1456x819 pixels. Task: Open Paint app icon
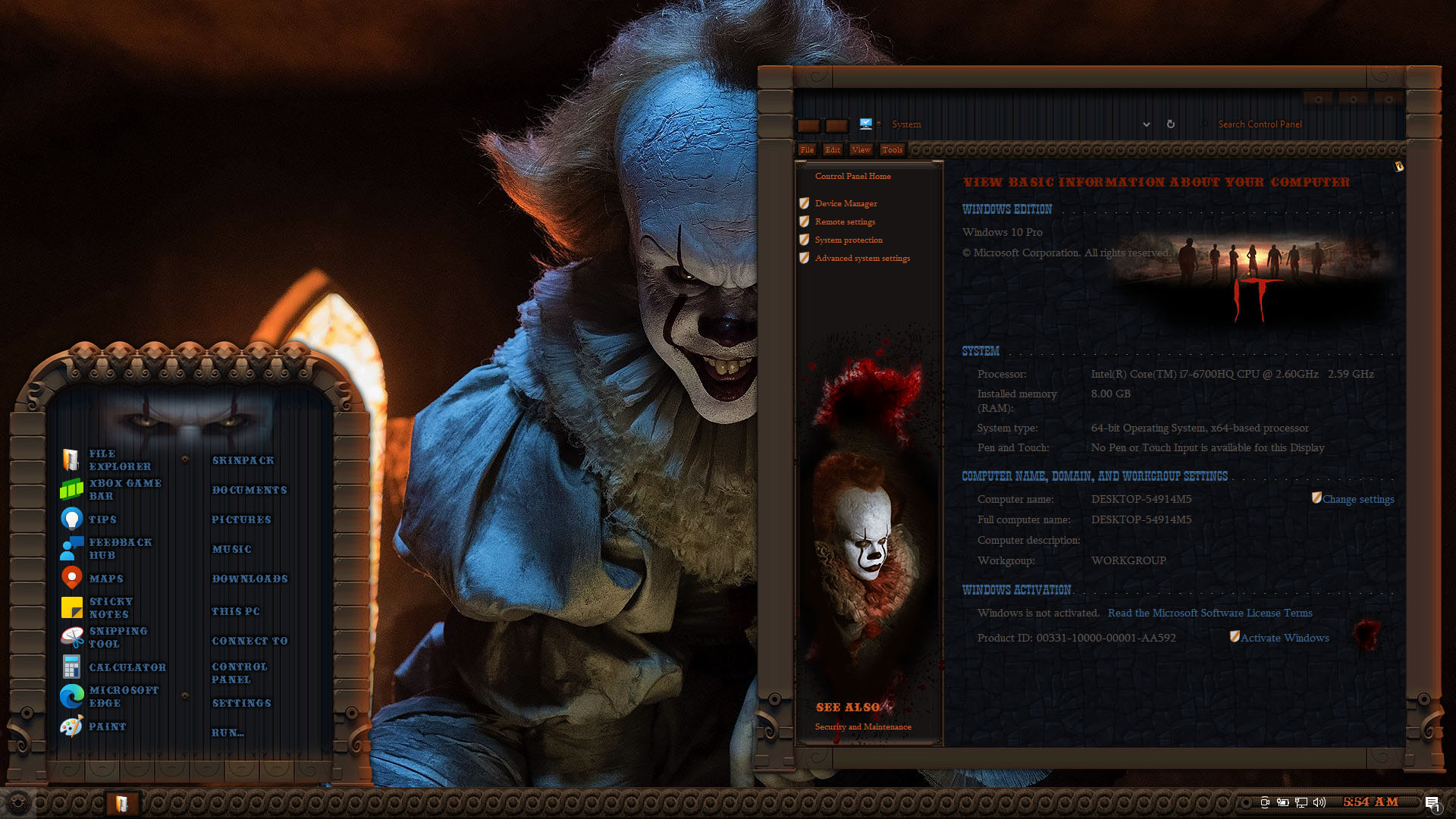click(71, 726)
